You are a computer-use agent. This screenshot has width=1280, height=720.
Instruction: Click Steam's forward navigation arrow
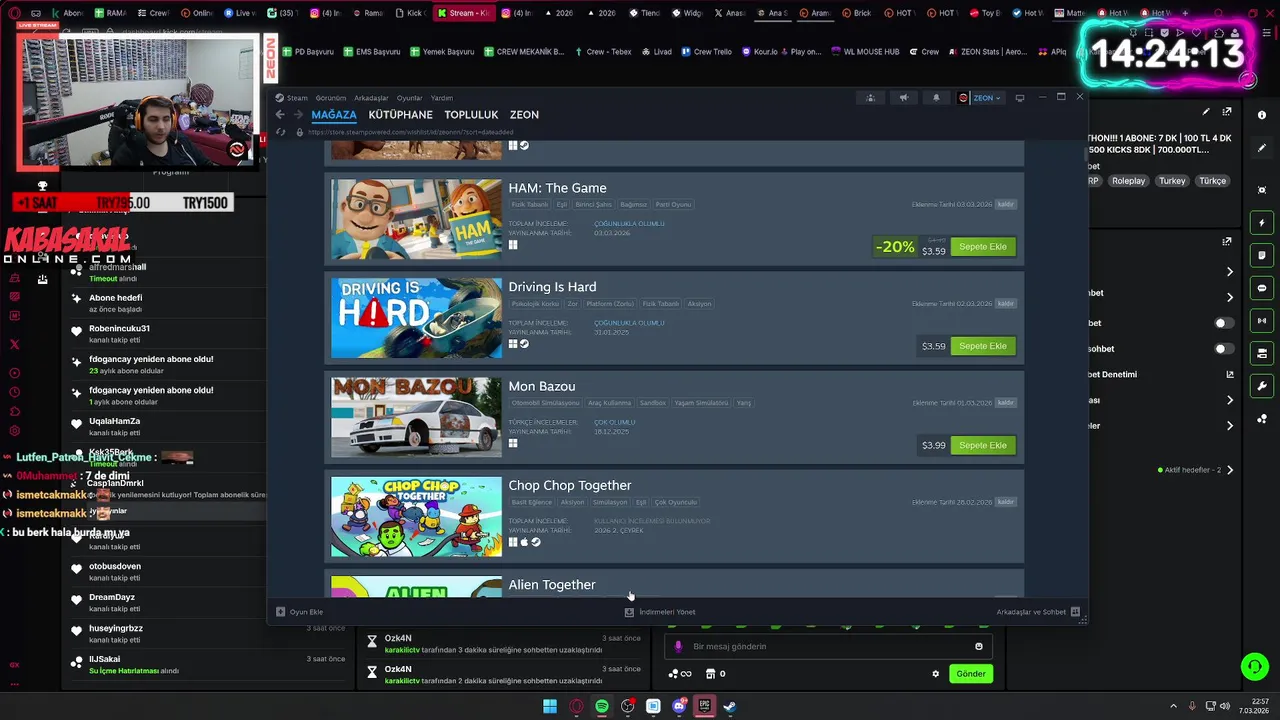pyautogui.click(x=298, y=115)
